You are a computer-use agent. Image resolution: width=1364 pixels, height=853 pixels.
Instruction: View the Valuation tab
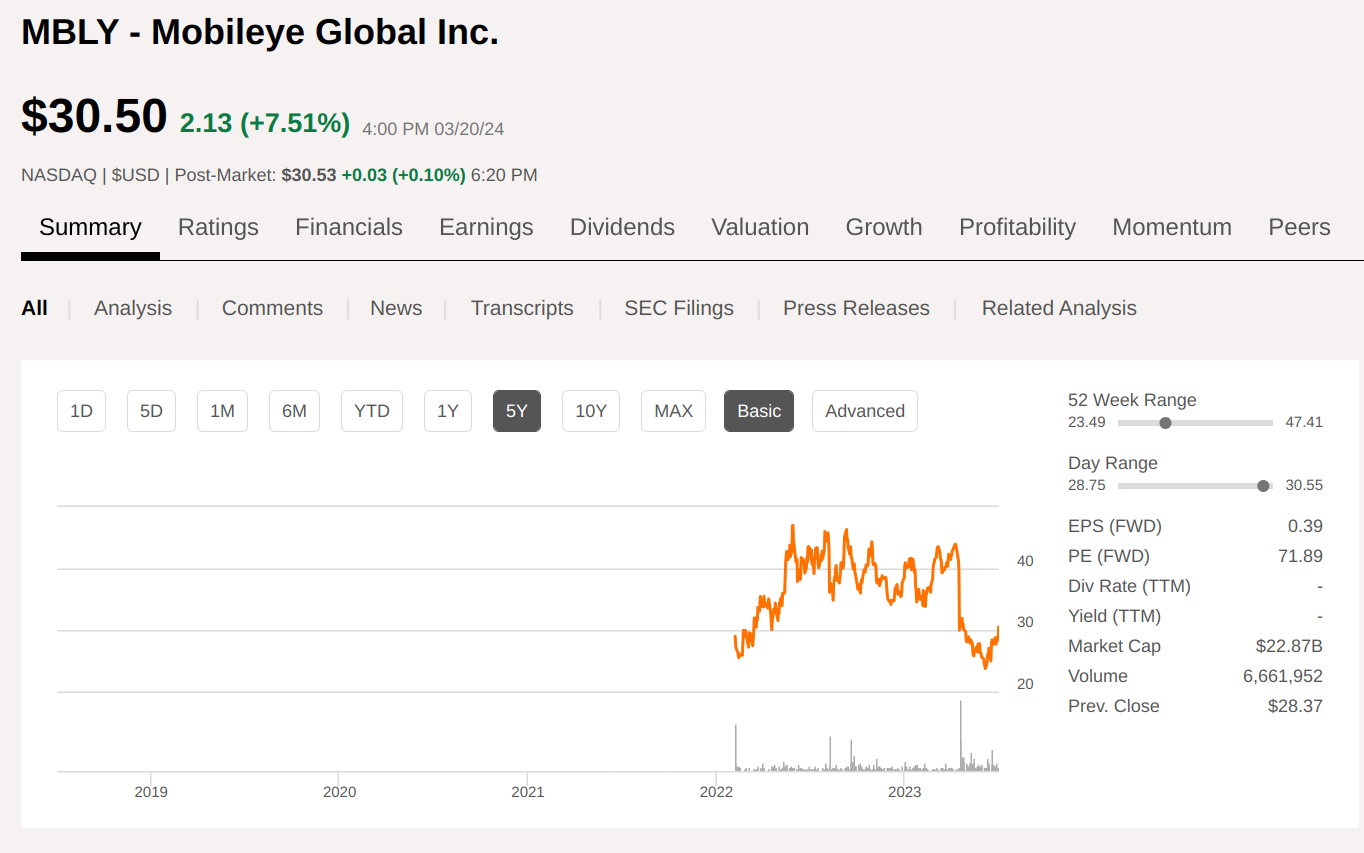pos(760,228)
